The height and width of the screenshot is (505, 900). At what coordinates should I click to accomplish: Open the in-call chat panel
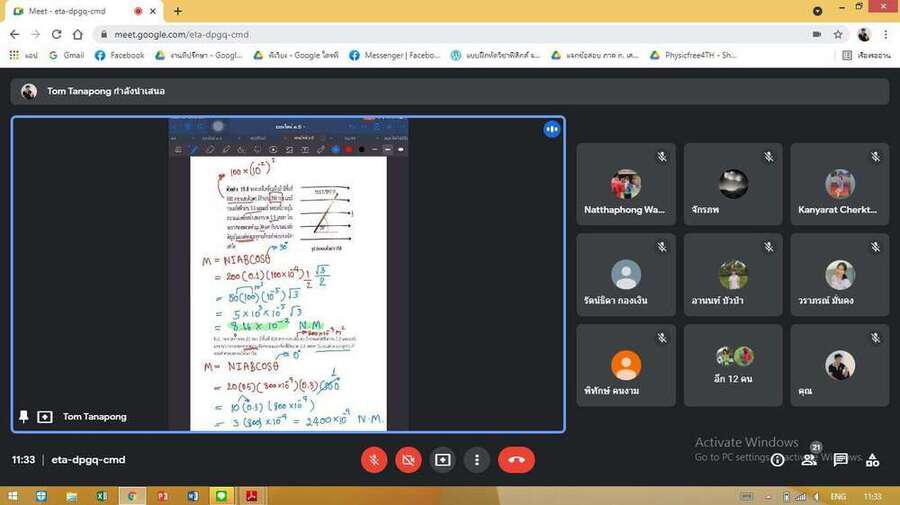841,460
